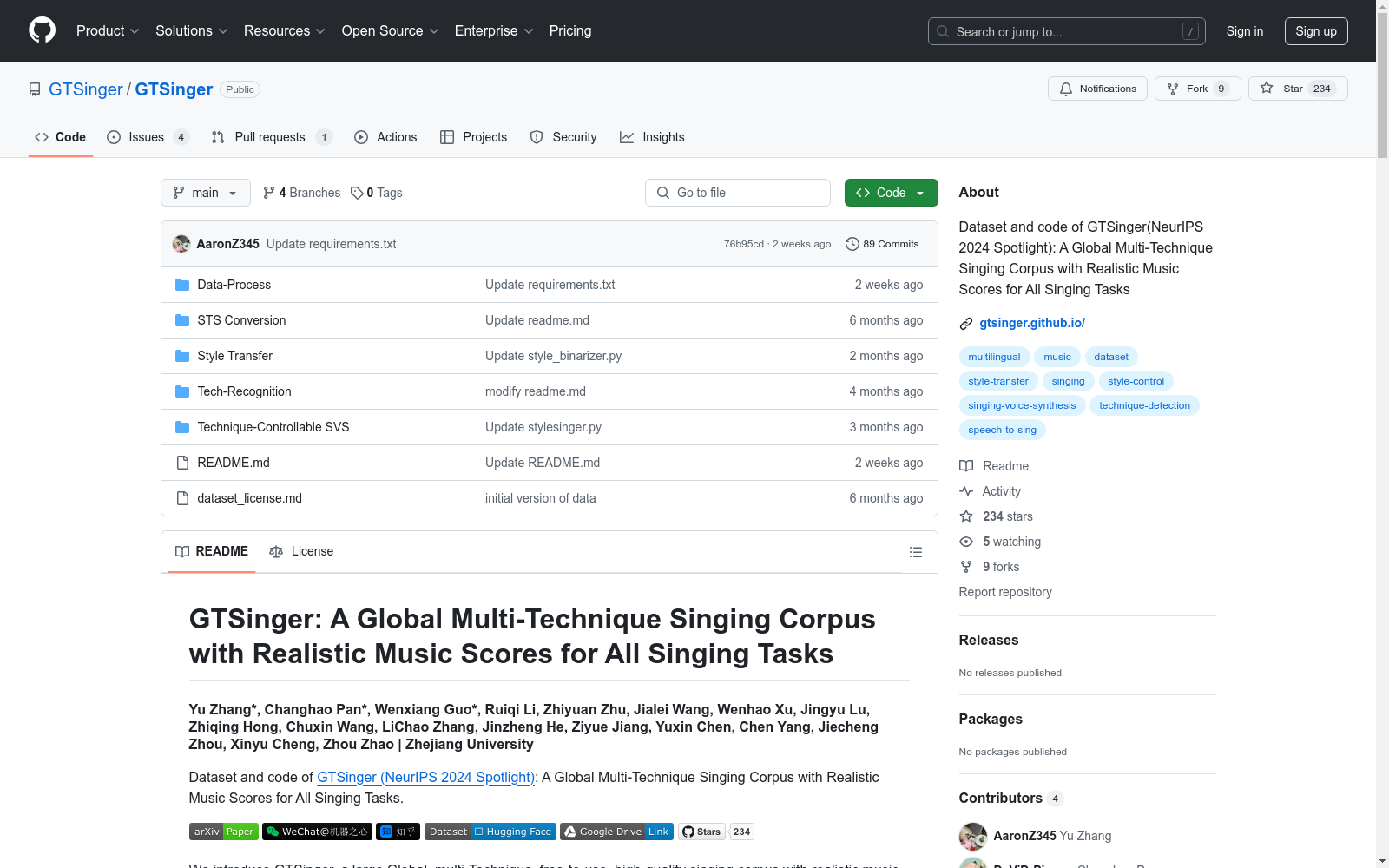Click the Tech-Recognition folder icon

(182, 391)
